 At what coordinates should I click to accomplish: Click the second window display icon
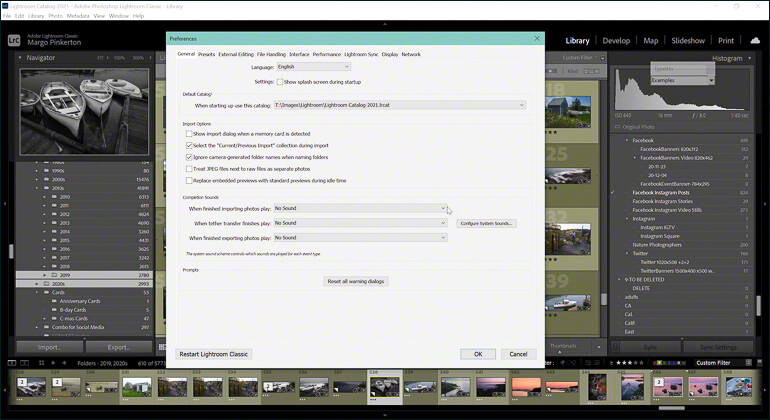click(x=24, y=363)
